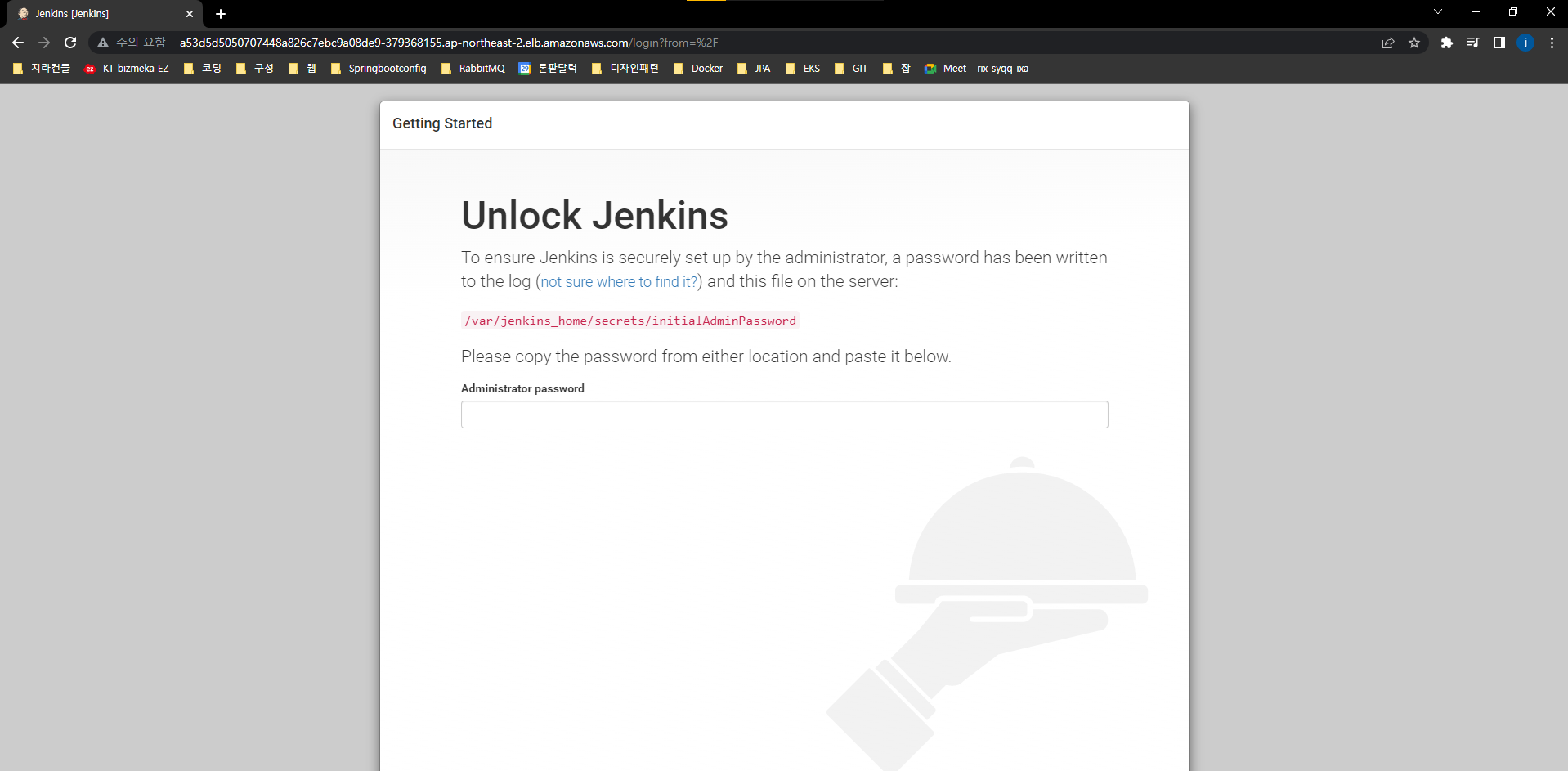Image resolution: width=1568 pixels, height=771 pixels.
Task: Close the Jenkins browser tab
Action: (x=190, y=14)
